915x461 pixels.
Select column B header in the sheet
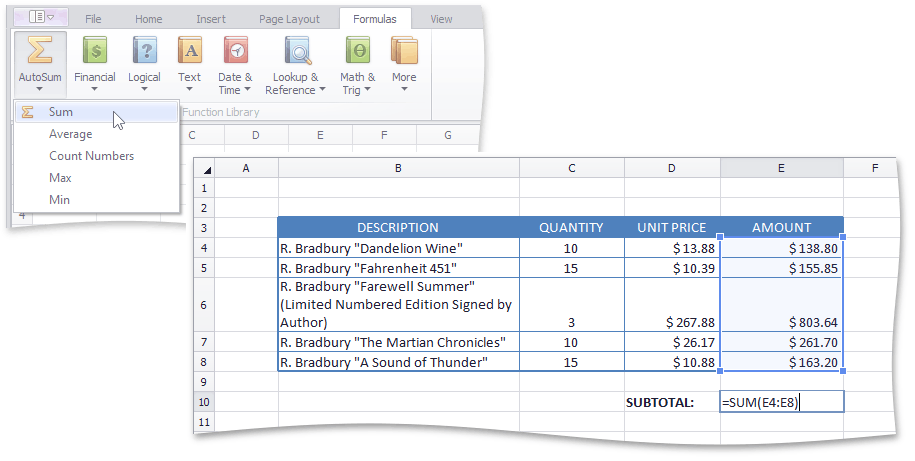399,168
